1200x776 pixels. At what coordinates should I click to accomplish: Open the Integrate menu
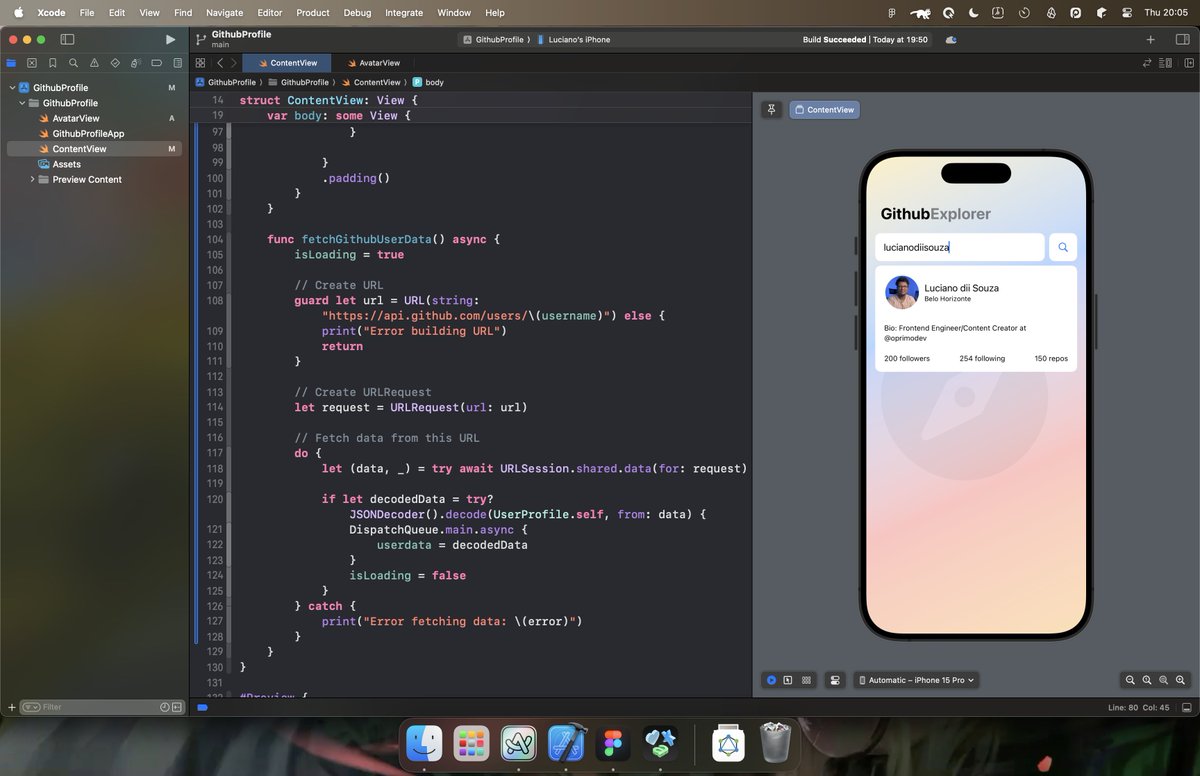point(404,13)
